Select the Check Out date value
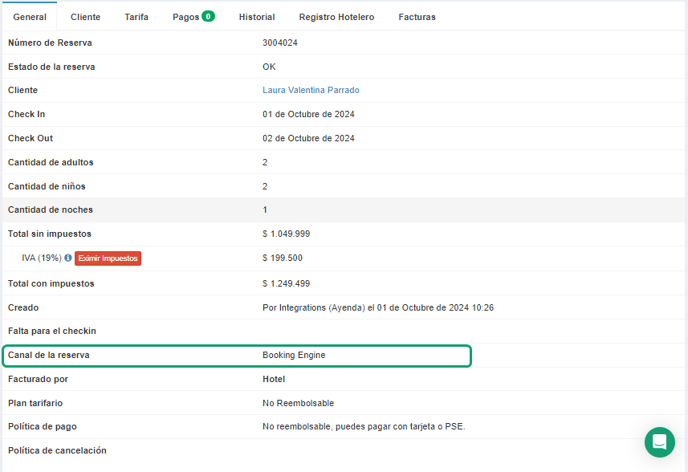This screenshot has width=688, height=472. tap(308, 138)
